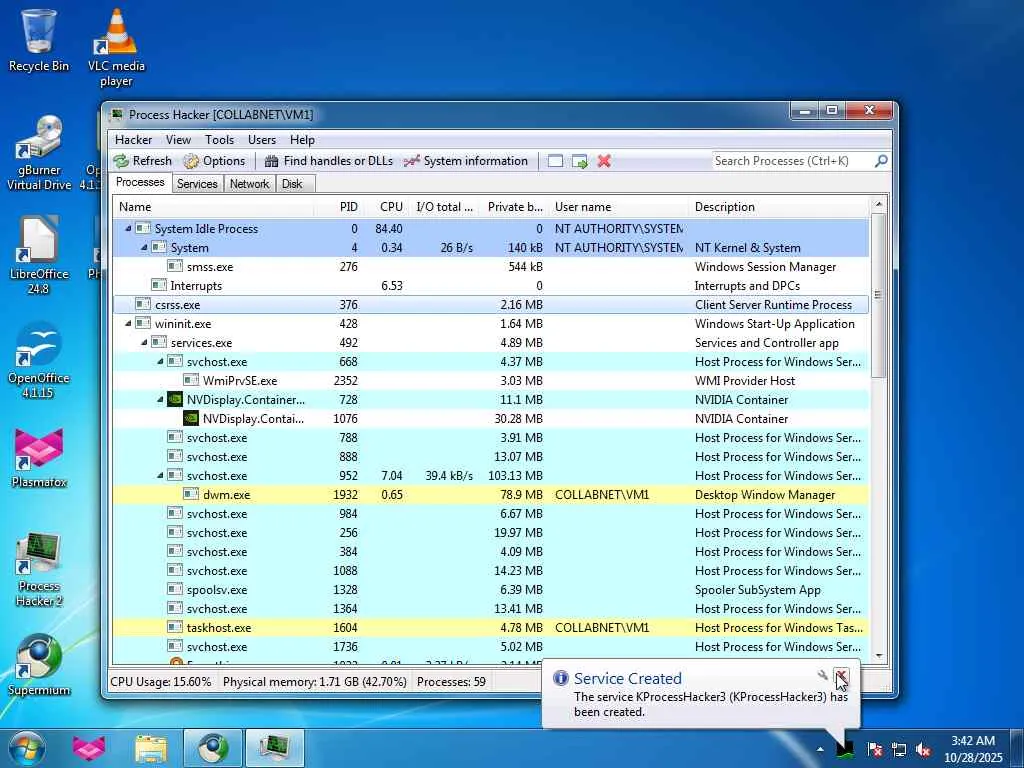Click the muted volume tray icon
This screenshot has height=768, width=1024.
[923, 749]
